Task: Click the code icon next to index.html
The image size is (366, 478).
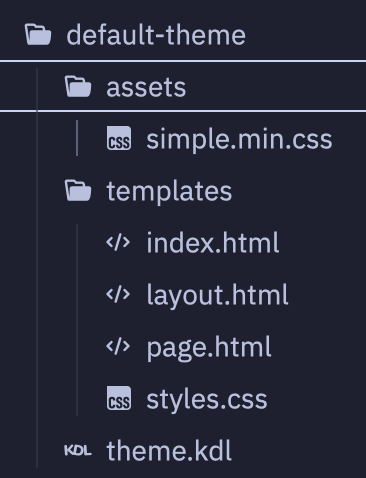Action: point(118,243)
